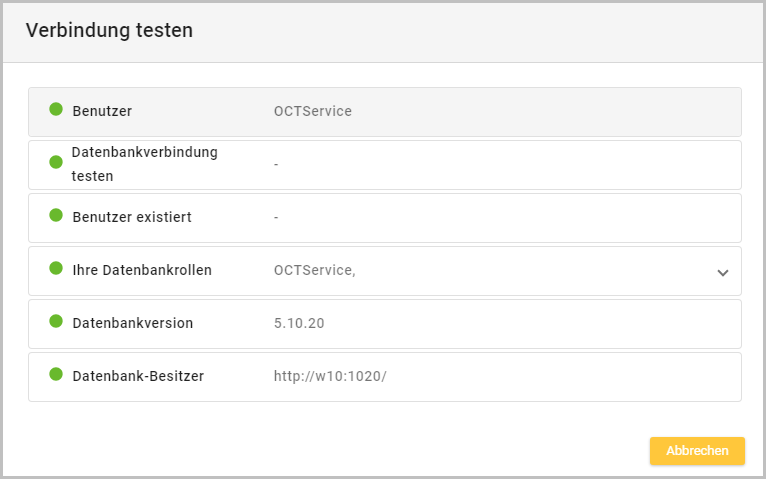Click the green status icon for Ihre Datenbankrollen
This screenshot has height=479, width=766.
click(x=56, y=269)
